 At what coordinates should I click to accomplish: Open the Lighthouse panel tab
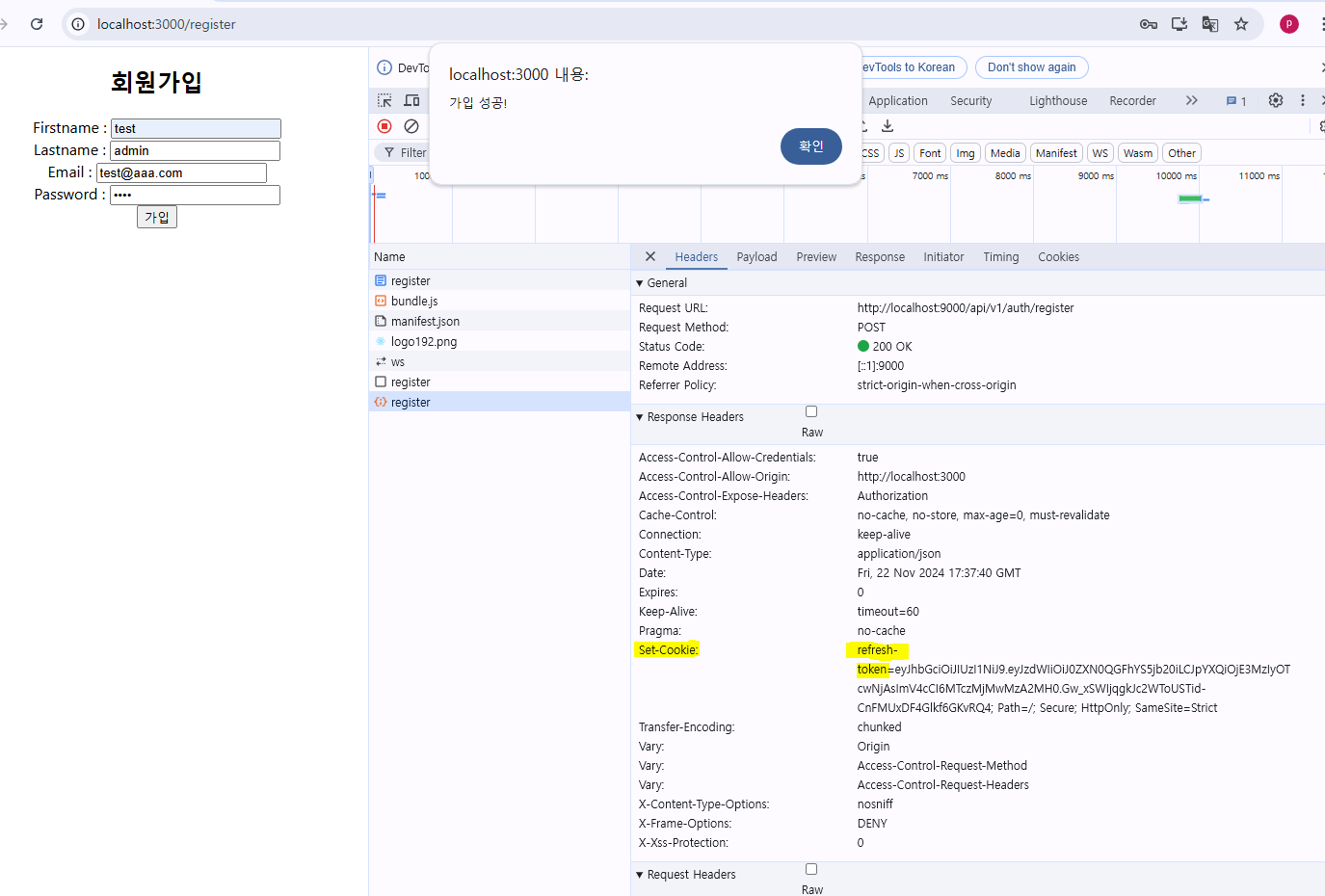(1058, 101)
